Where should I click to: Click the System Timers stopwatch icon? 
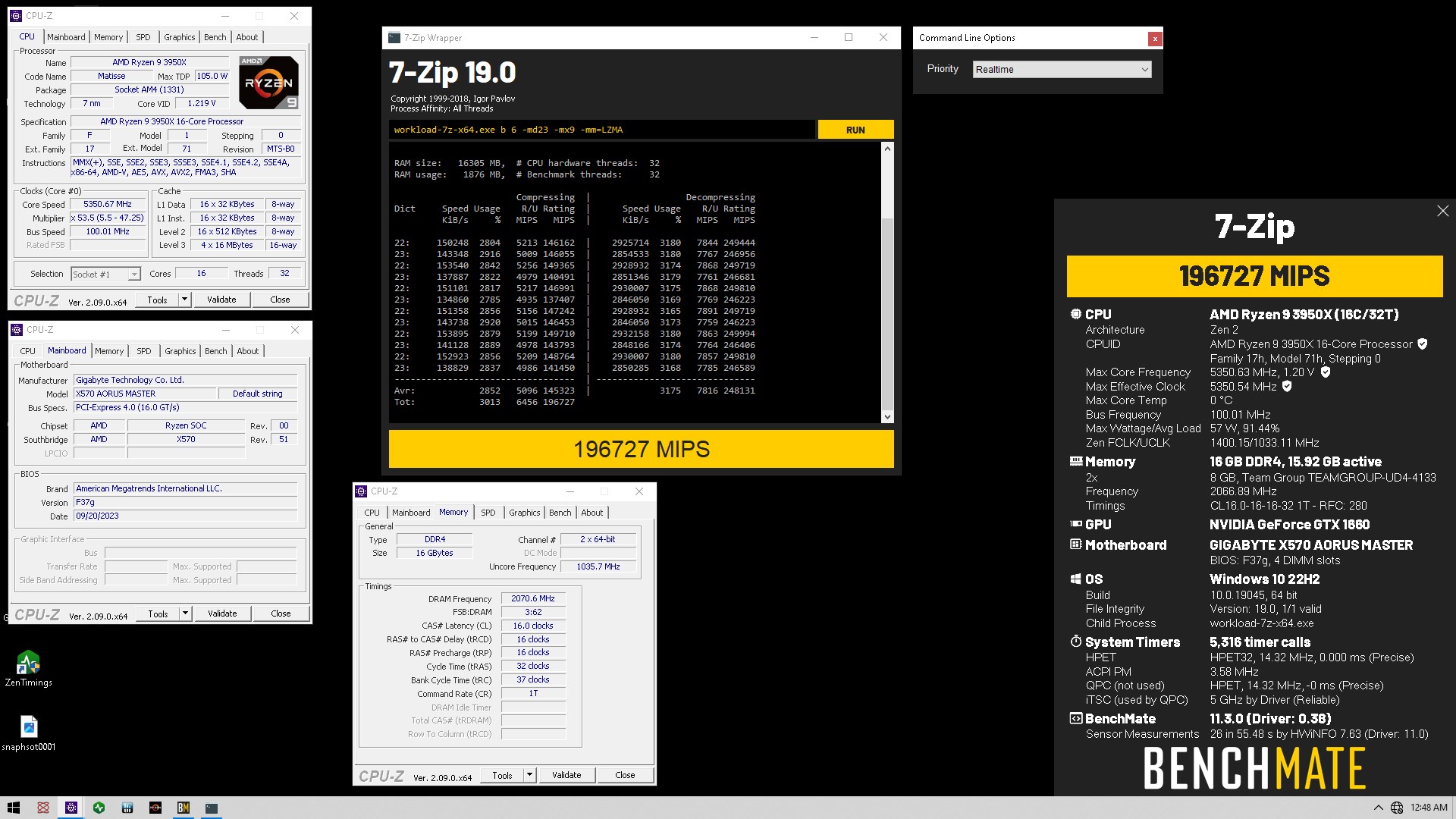[1075, 642]
